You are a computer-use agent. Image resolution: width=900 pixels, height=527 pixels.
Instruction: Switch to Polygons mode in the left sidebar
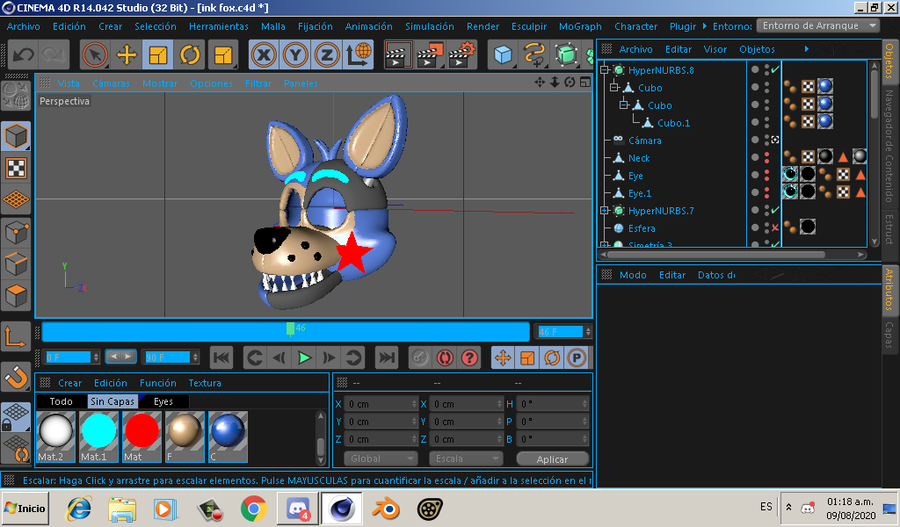coord(16,296)
